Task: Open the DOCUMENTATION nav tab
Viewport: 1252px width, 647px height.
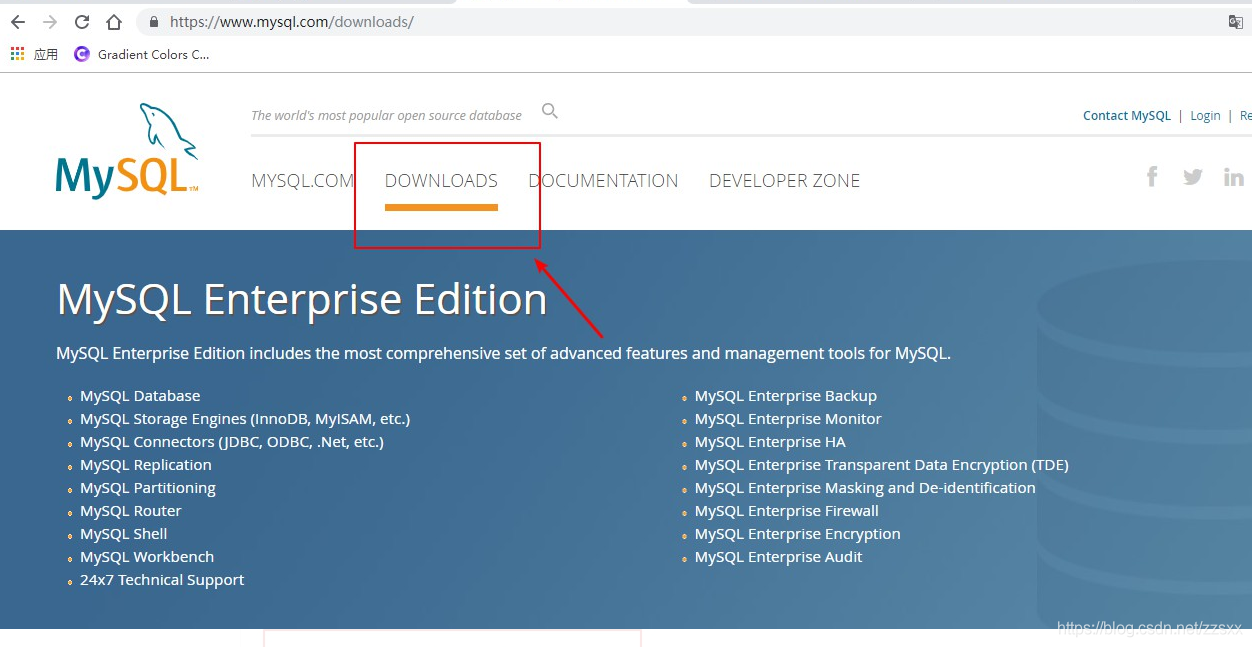Action: pyautogui.click(x=603, y=181)
